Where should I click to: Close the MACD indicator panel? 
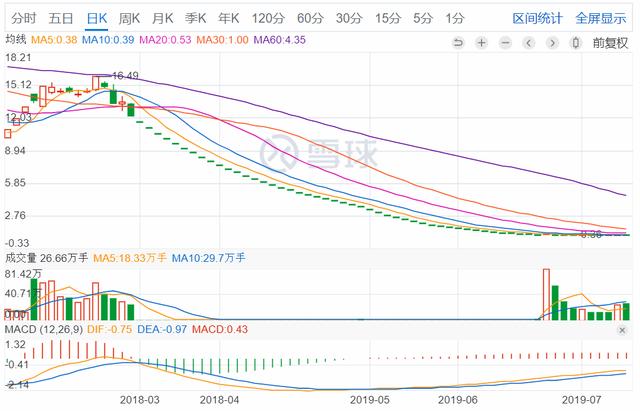pos(622,330)
